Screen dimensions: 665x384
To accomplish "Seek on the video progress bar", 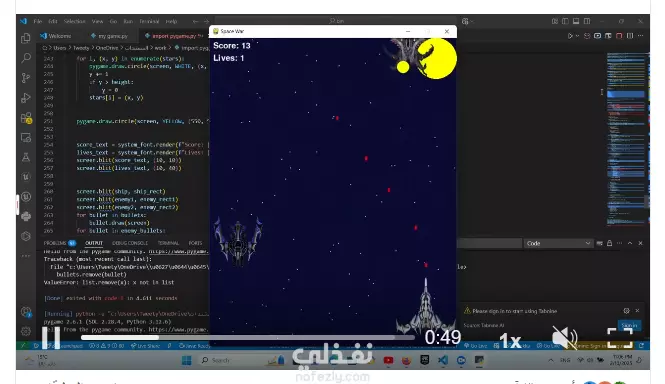I will (248, 337).
